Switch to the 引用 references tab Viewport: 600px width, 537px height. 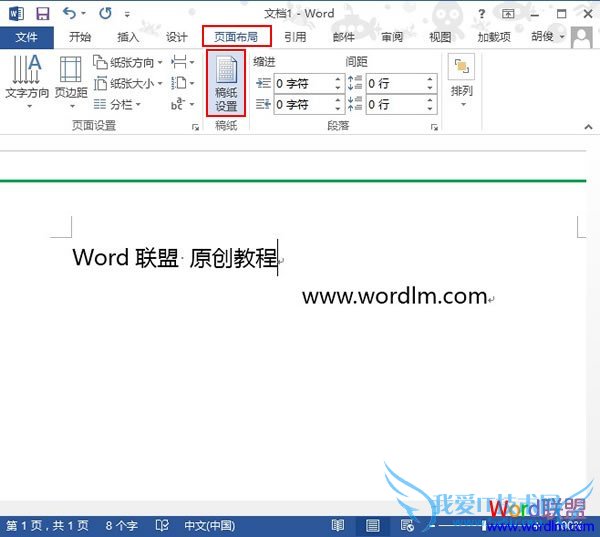[x=295, y=37]
